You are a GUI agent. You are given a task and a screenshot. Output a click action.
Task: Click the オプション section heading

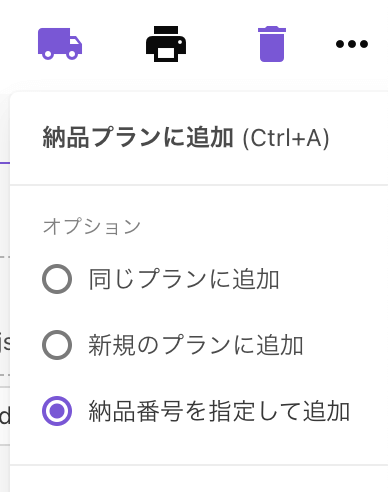point(92,226)
